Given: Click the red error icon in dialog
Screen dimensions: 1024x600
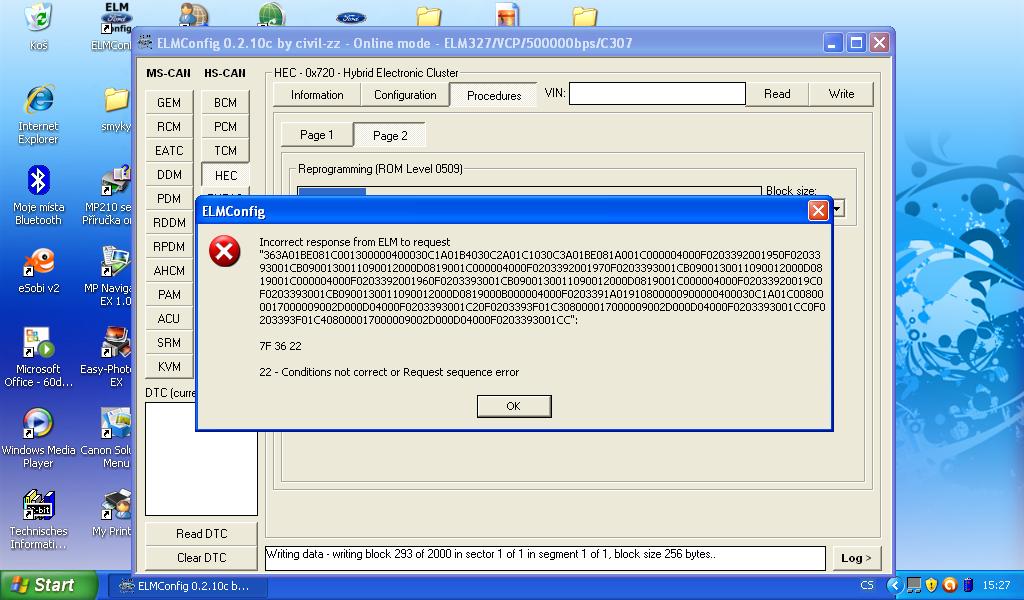Looking at the screenshot, I should (225, 251).
